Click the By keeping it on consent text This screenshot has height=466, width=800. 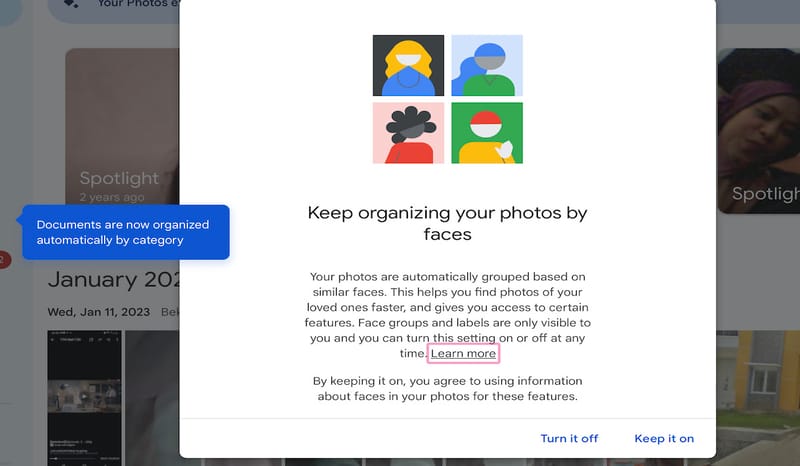point(447,389)
